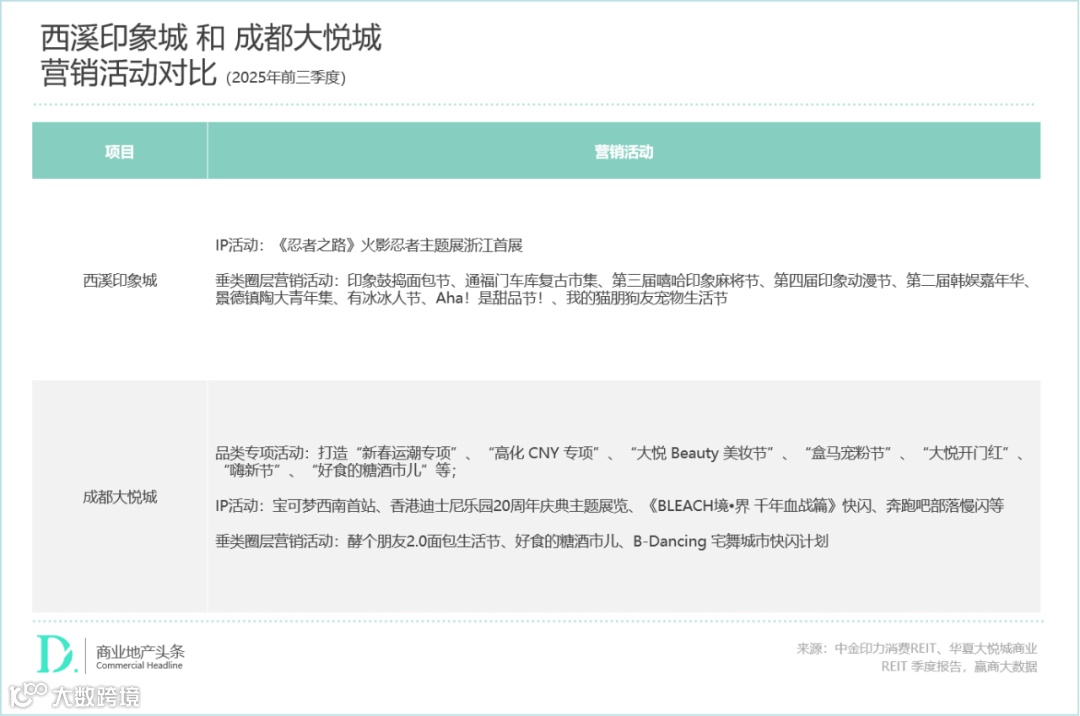The width and height of the screenshot is (1080, 716).
Task: Select the 成都大悦城 row label
Action: [x=120, y=496]
